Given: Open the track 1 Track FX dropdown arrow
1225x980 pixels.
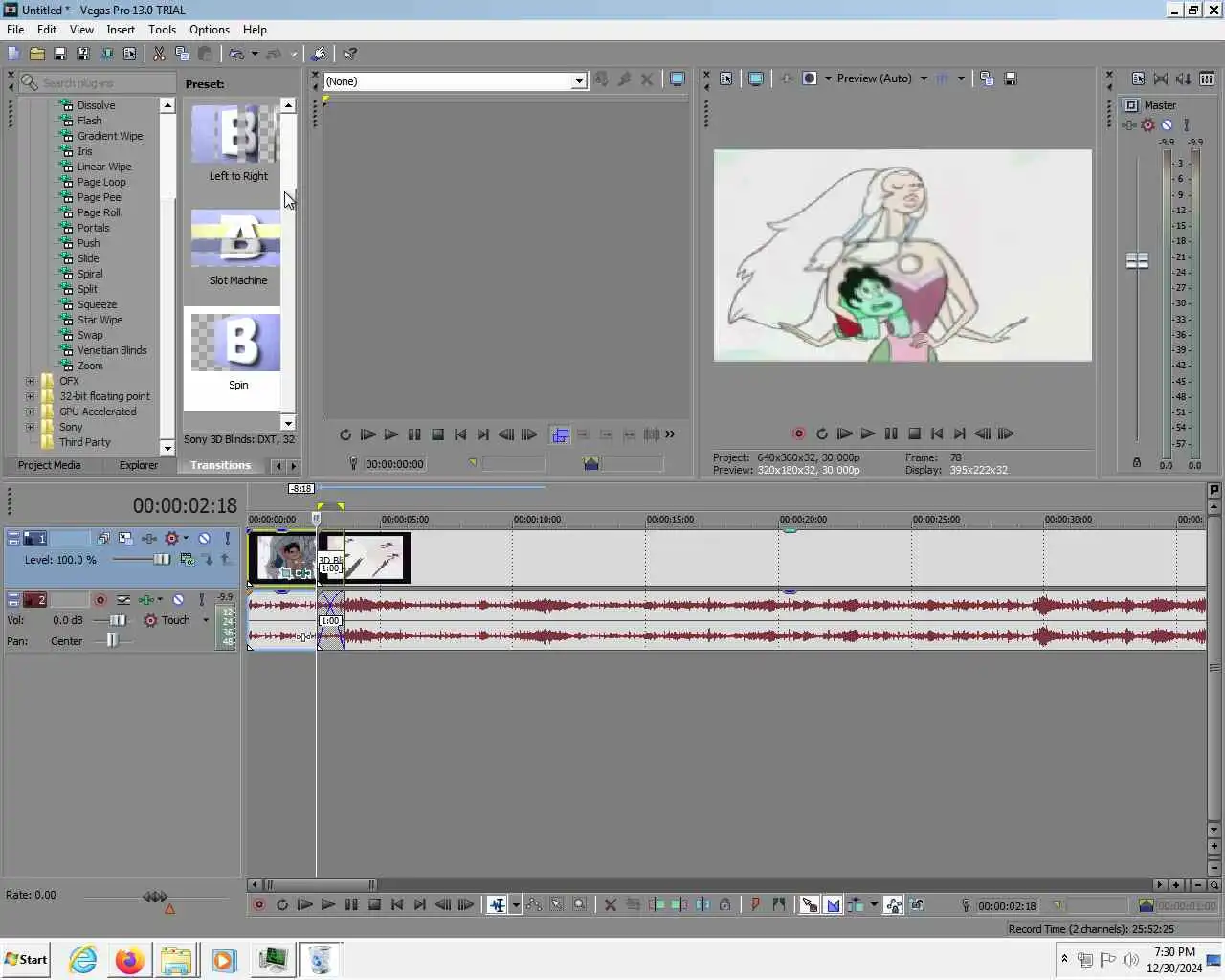Looking at the screenshot, I should [186, 538].
